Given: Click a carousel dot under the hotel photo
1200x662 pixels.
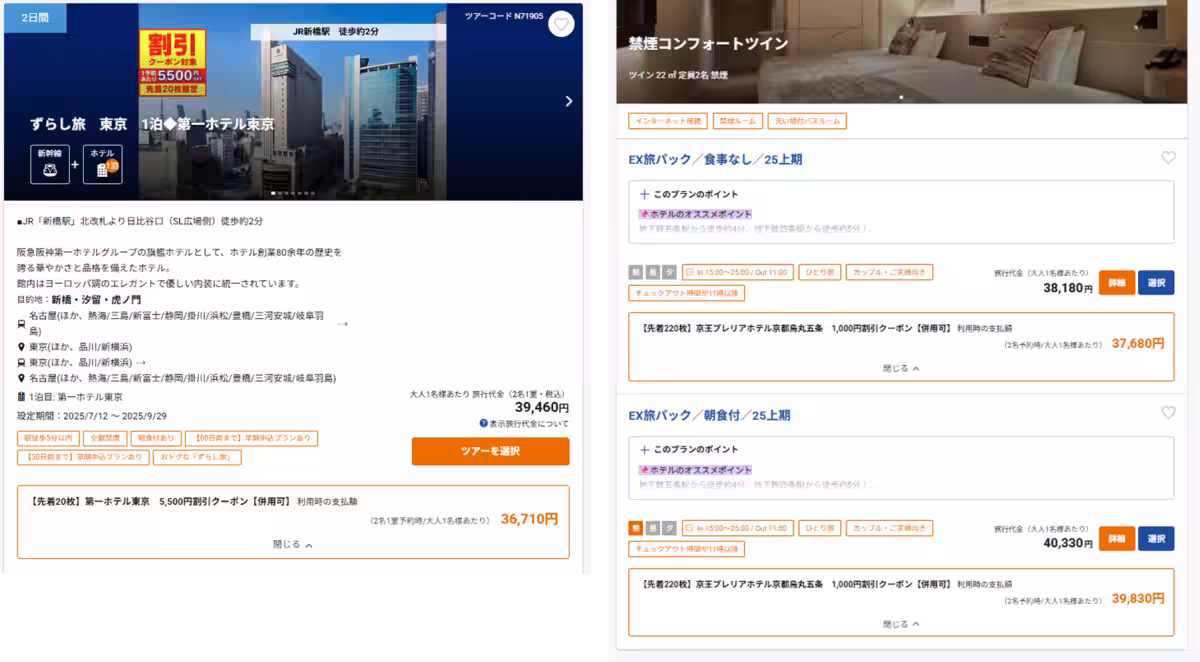Looking at the screenshot, I should pyautogui.click(x=274, y=191).
